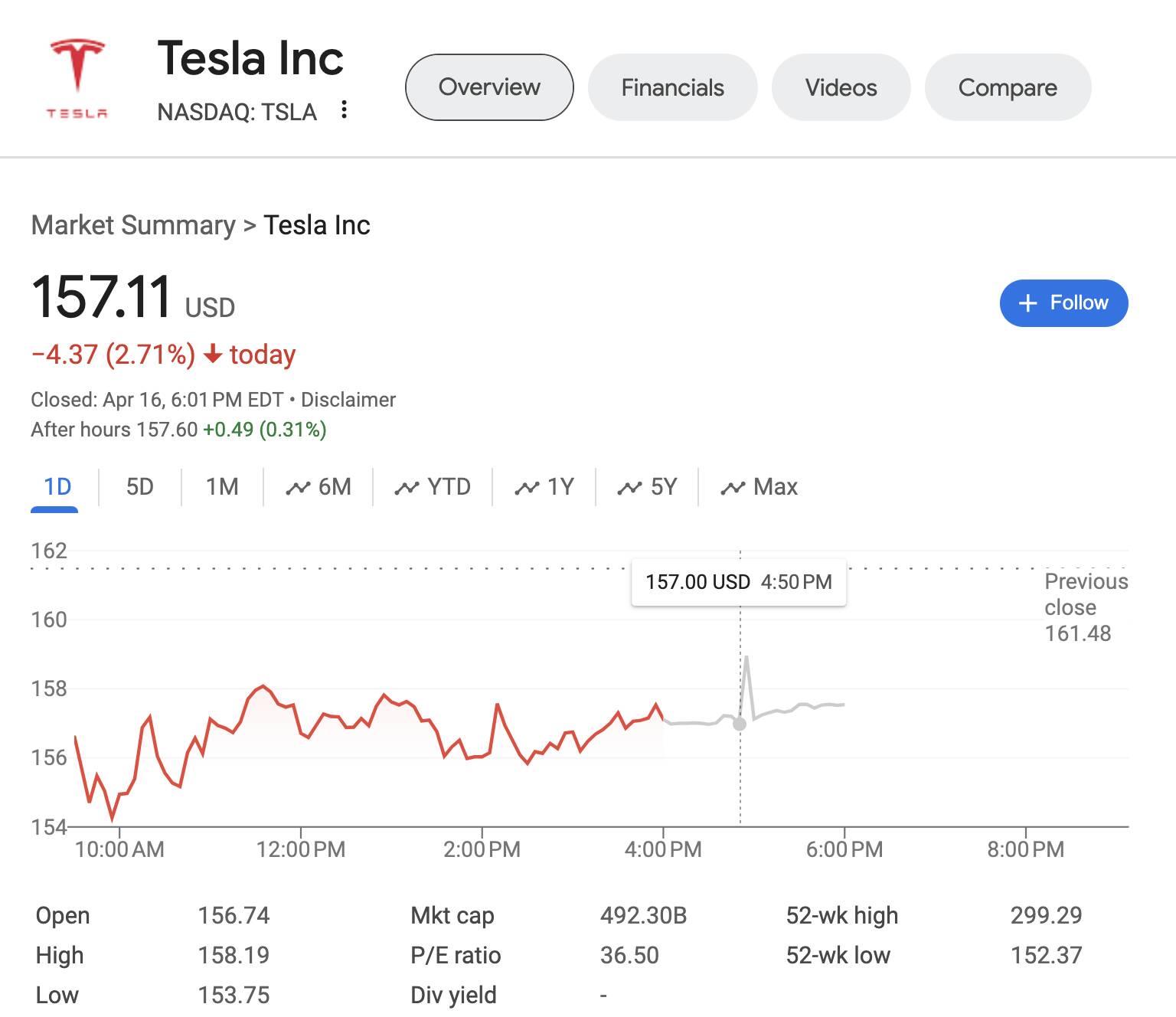
Task: Click the Tesla logo icon
Action: pos(77,78)
